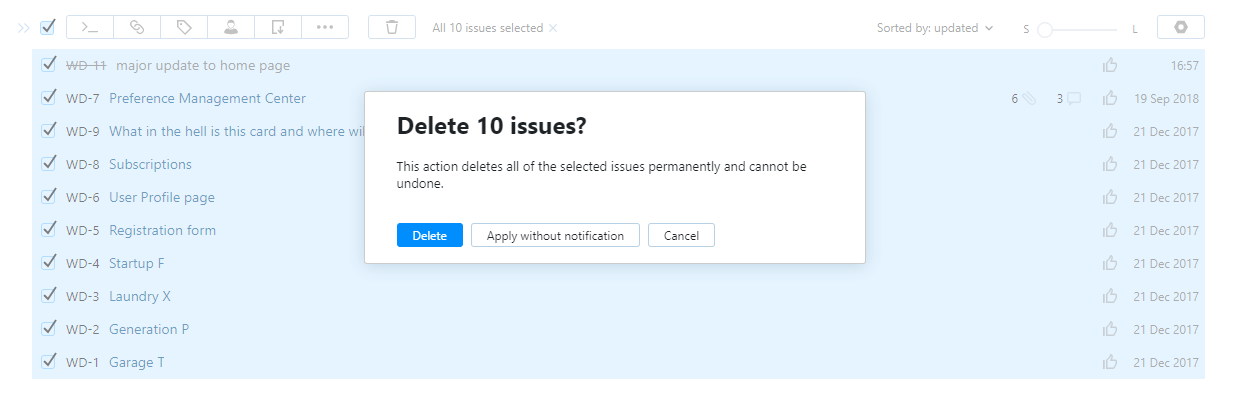Open the more actions ellipsis menu

(325, 28)
